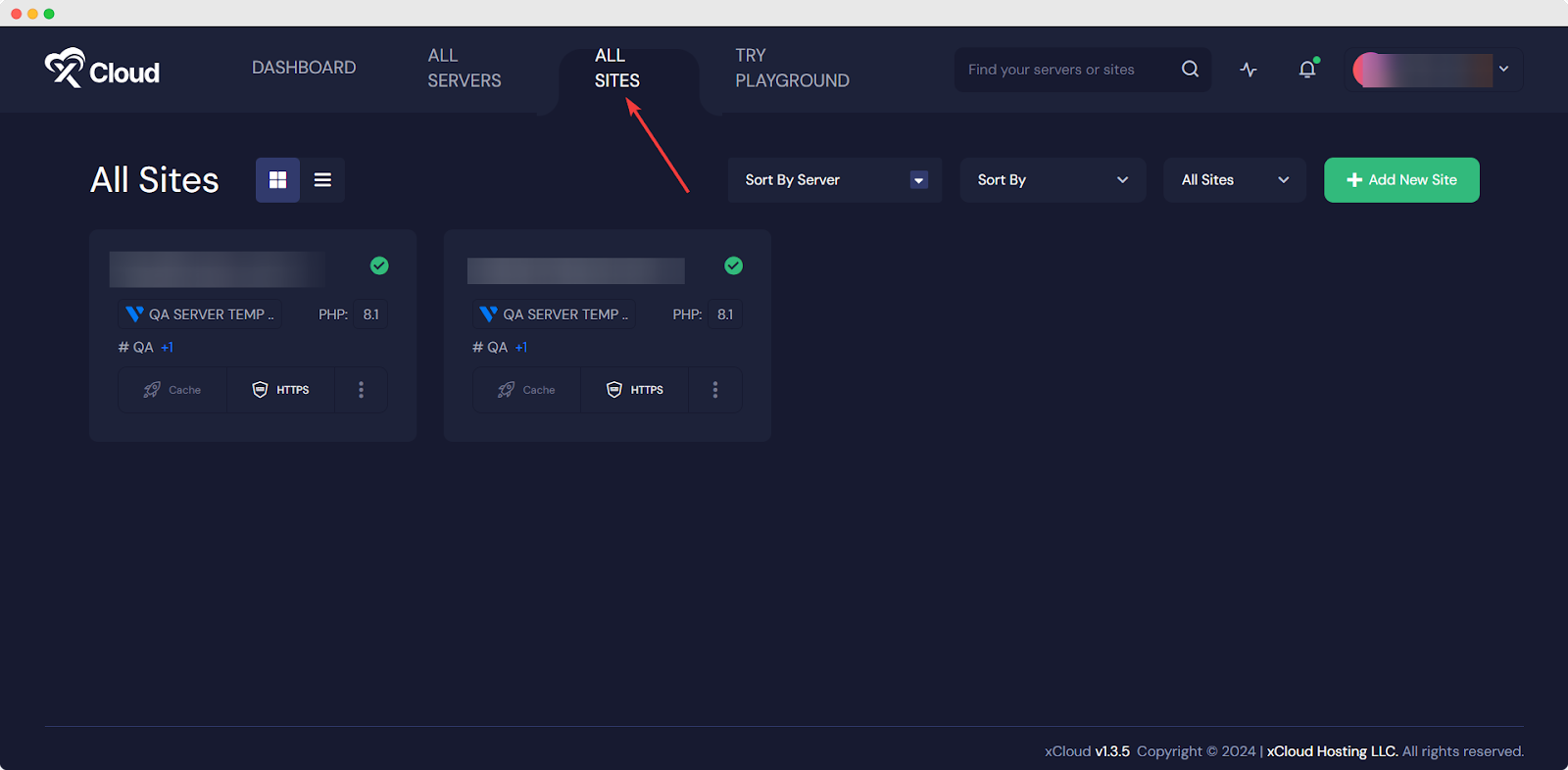This screenshot has width=1568, height=770.
Task: Open the All Servers tab
Action: 464,69
